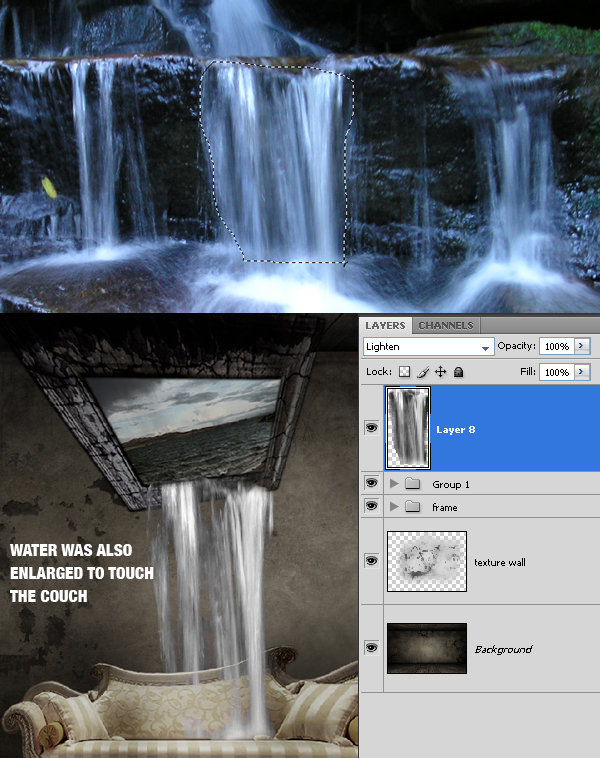The height and width of the screenshot is (758, 600).
Task: Toggle visibility of Group 1
Action: [372, 483]
